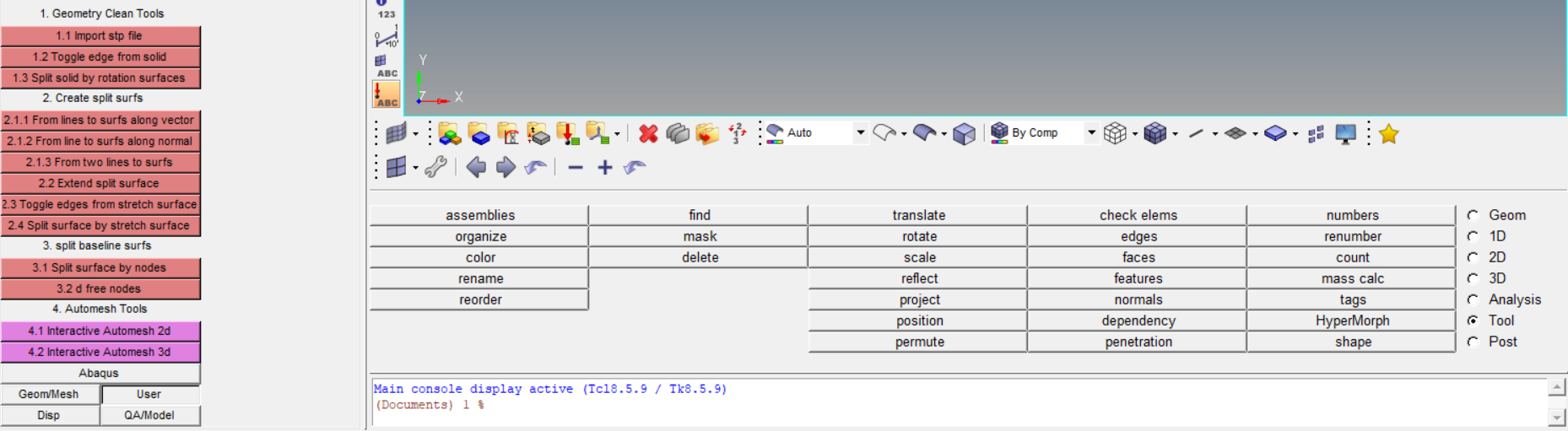Click the folder icon with hourglass
This screenshot has height=431, width=1568.
point(508,133)
